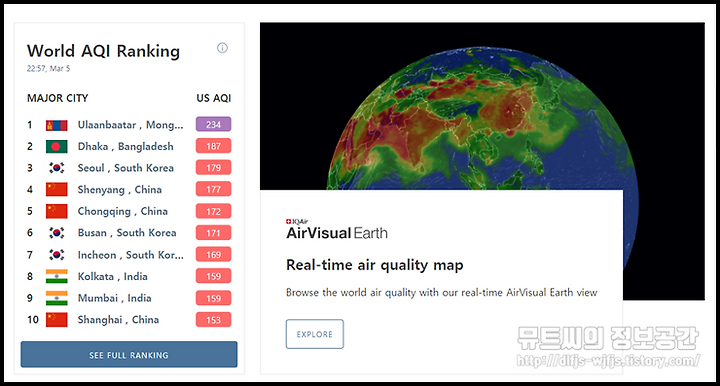Viewport: 720px width, 386px height.
Task: Click the China flag next to Chongqing
Action: pos(56,211)
